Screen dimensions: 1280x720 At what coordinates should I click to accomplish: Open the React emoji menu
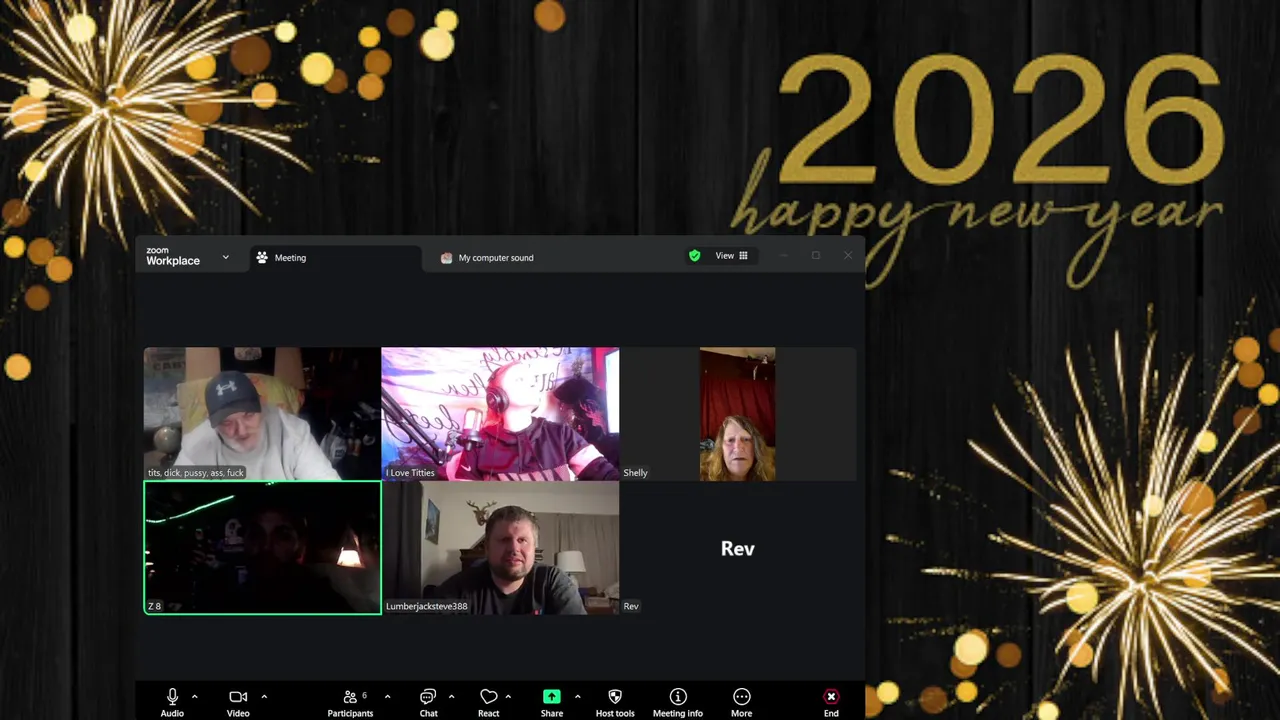click(488, 702)
